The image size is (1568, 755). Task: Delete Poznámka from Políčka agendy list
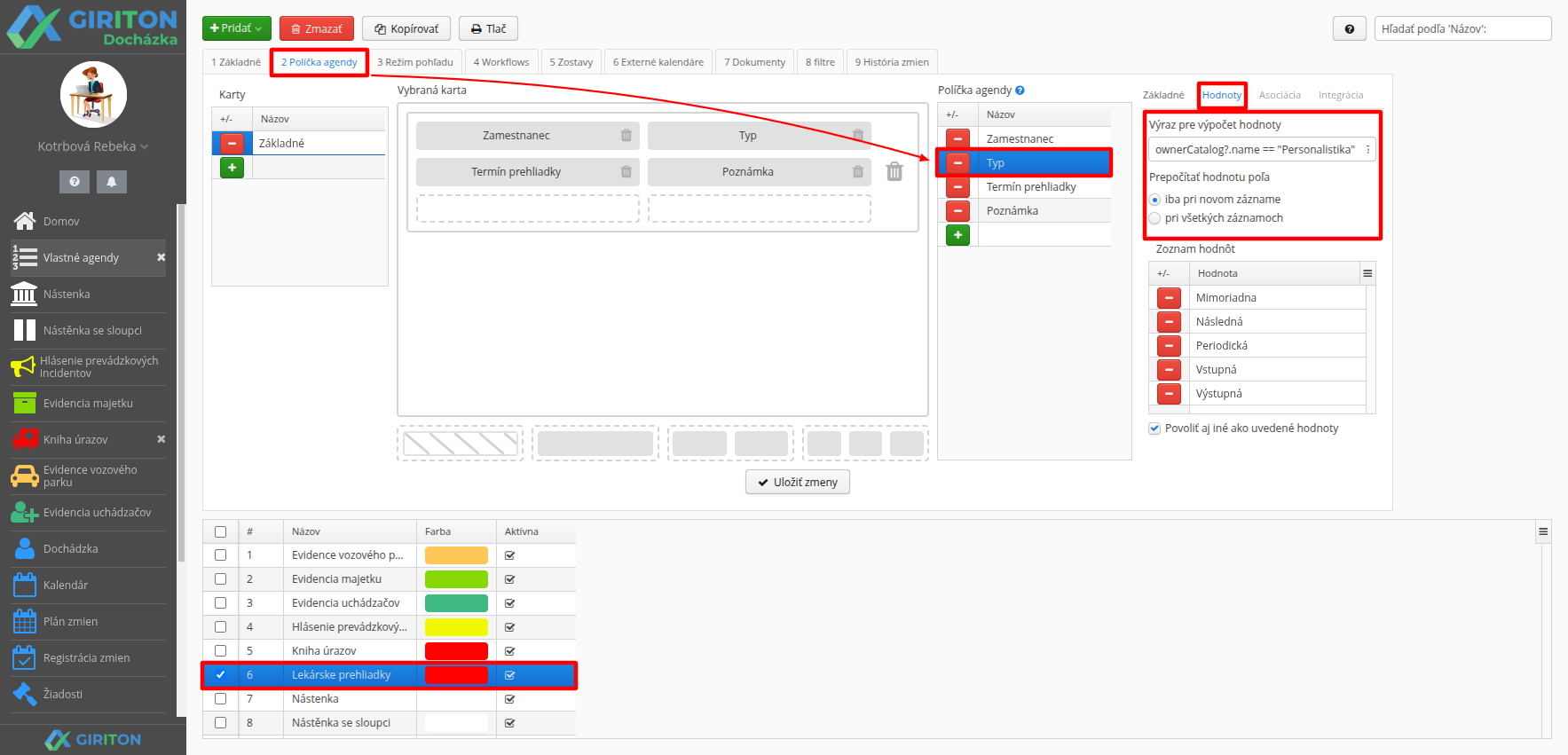957,210
